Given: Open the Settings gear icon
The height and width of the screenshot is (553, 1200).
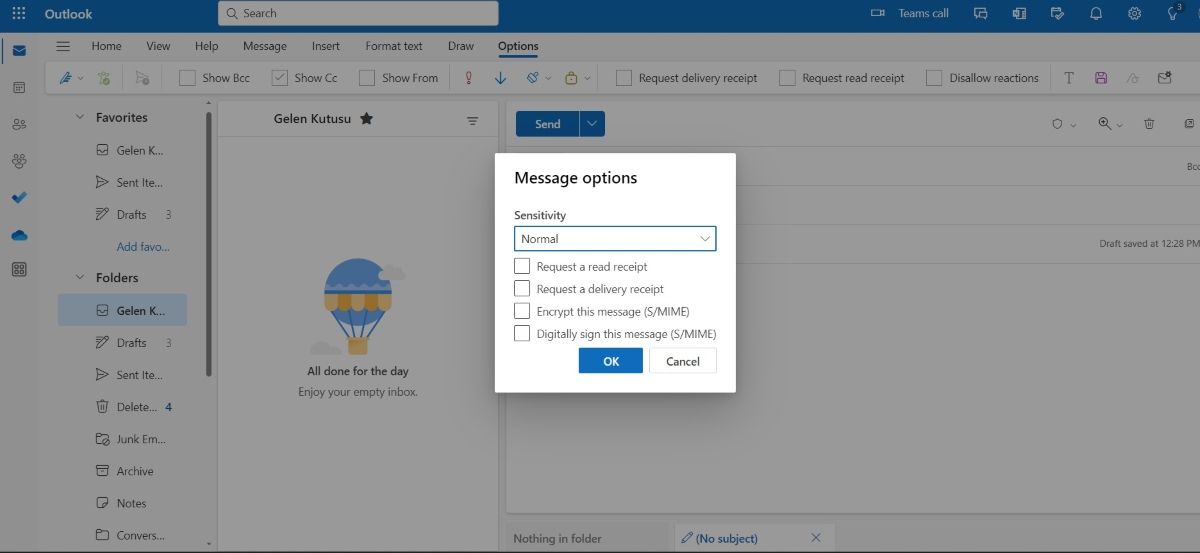Looking at the screenshot, I should tap(1134, 14).
